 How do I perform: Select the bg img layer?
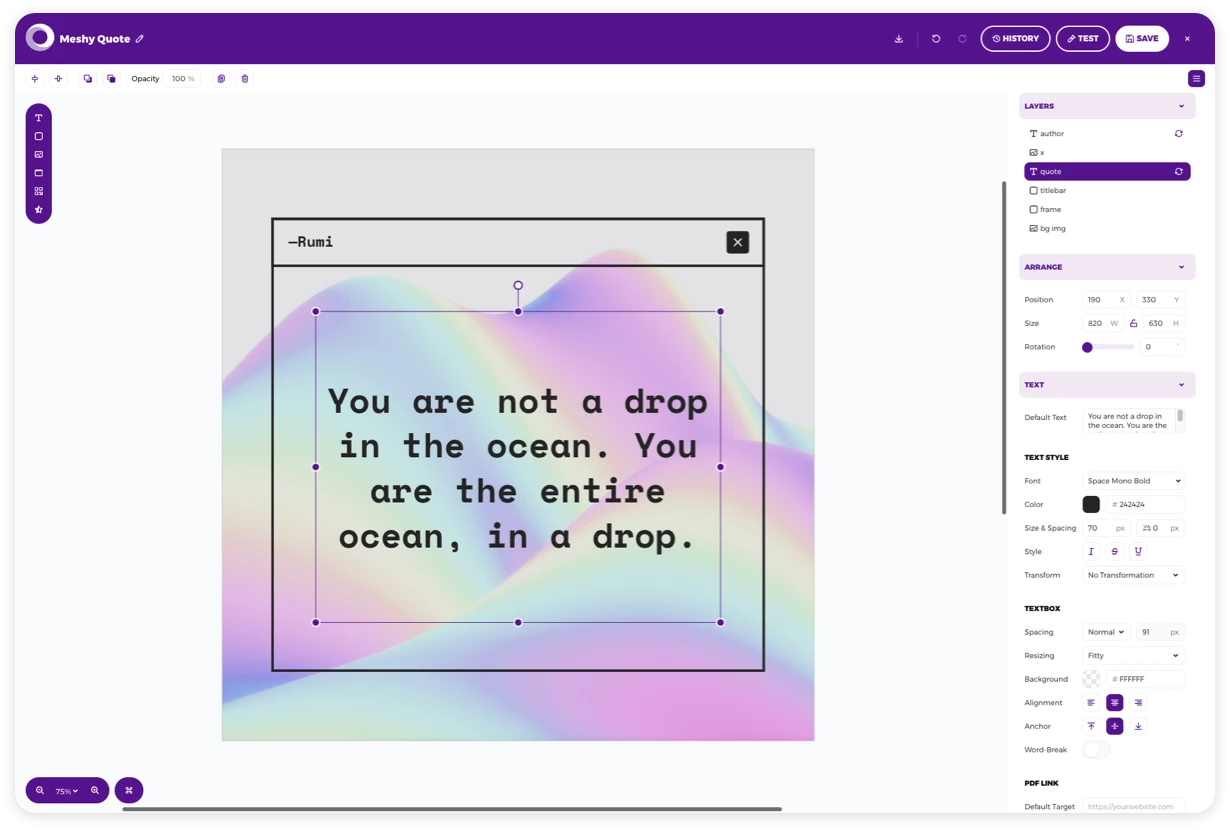(x=1107, y=229)
